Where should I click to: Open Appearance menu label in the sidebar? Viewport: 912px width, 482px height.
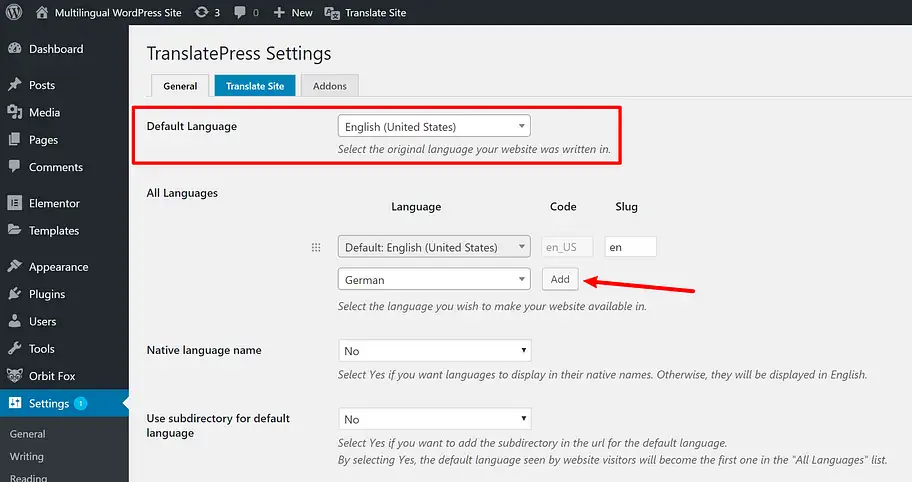(x=59, y=266)
